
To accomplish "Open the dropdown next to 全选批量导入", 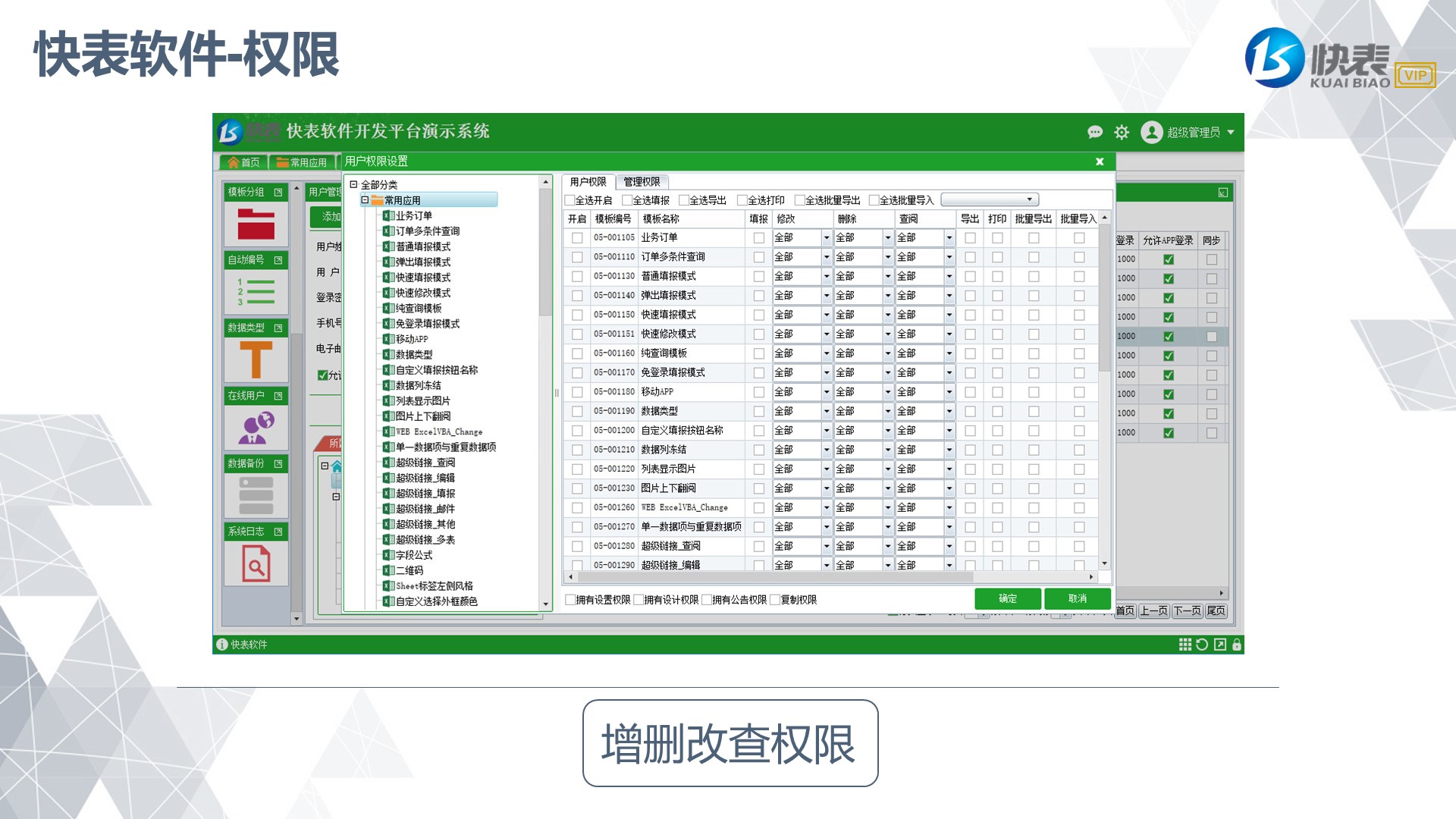I will (x=990, y=199).
